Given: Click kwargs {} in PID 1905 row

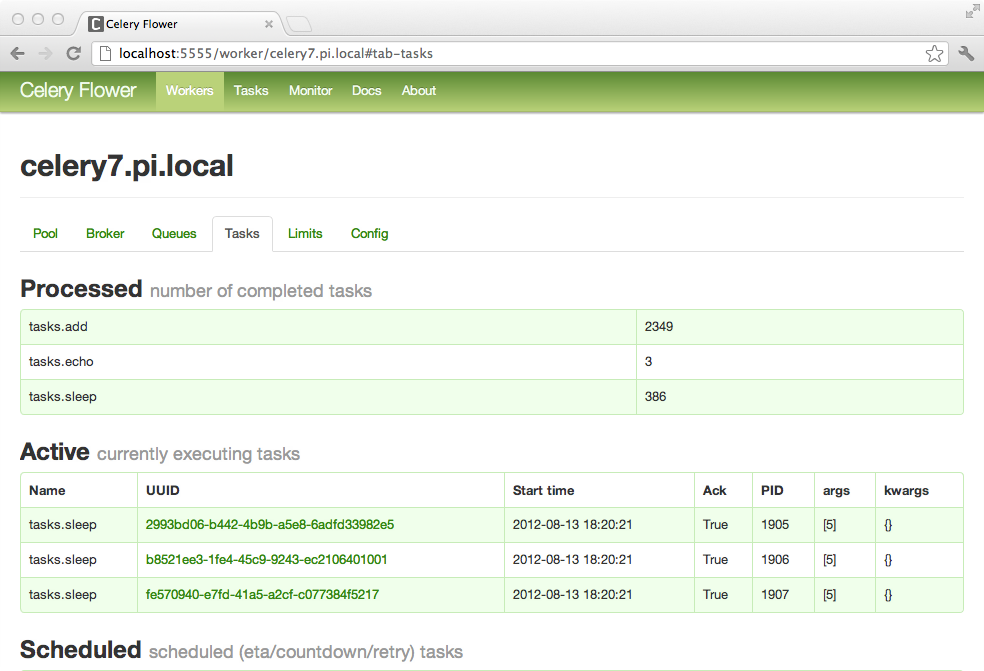Looking at the screenshot, I should [x=888, y=525].
